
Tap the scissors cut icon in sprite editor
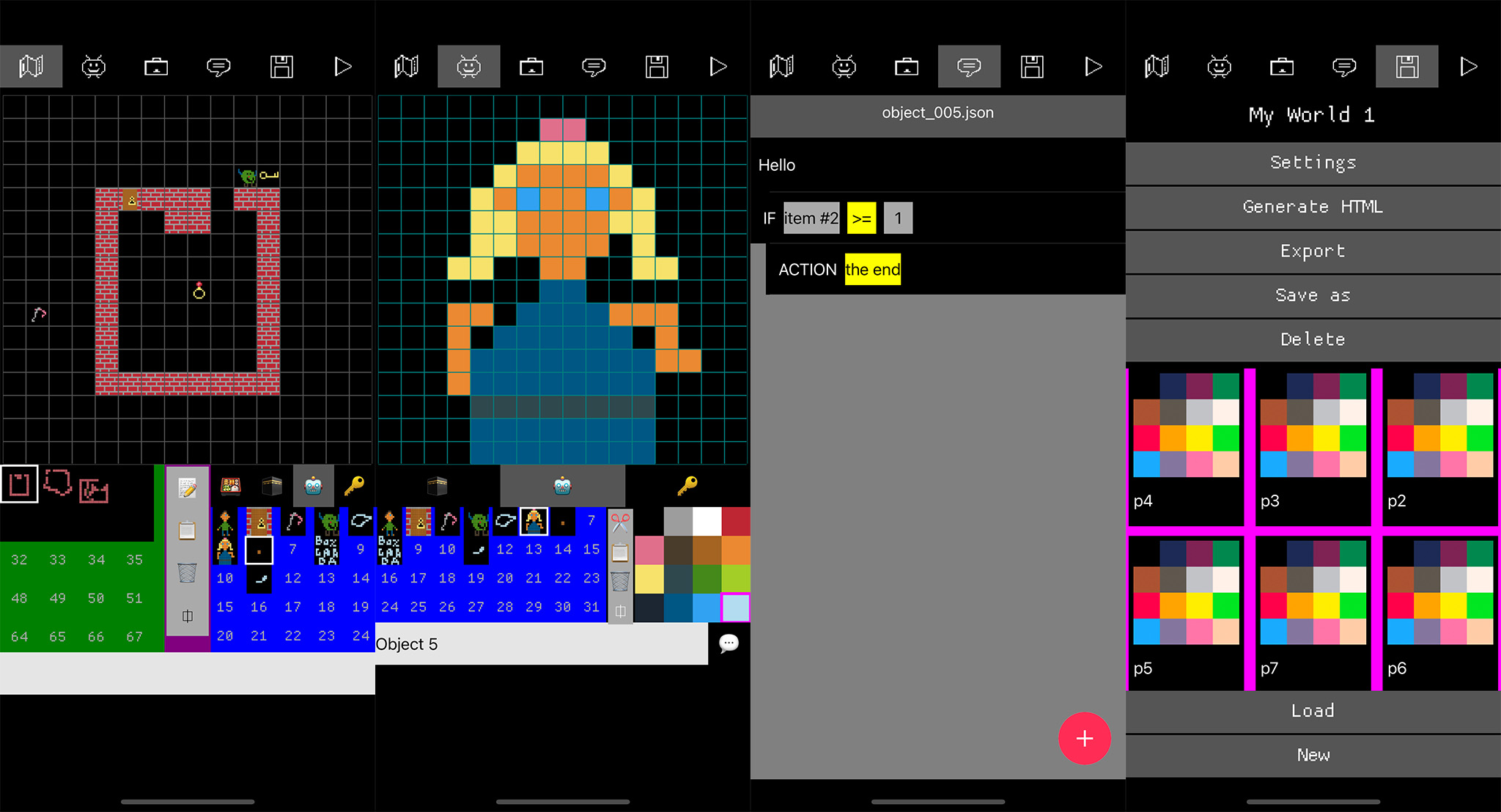pos(620,523)
